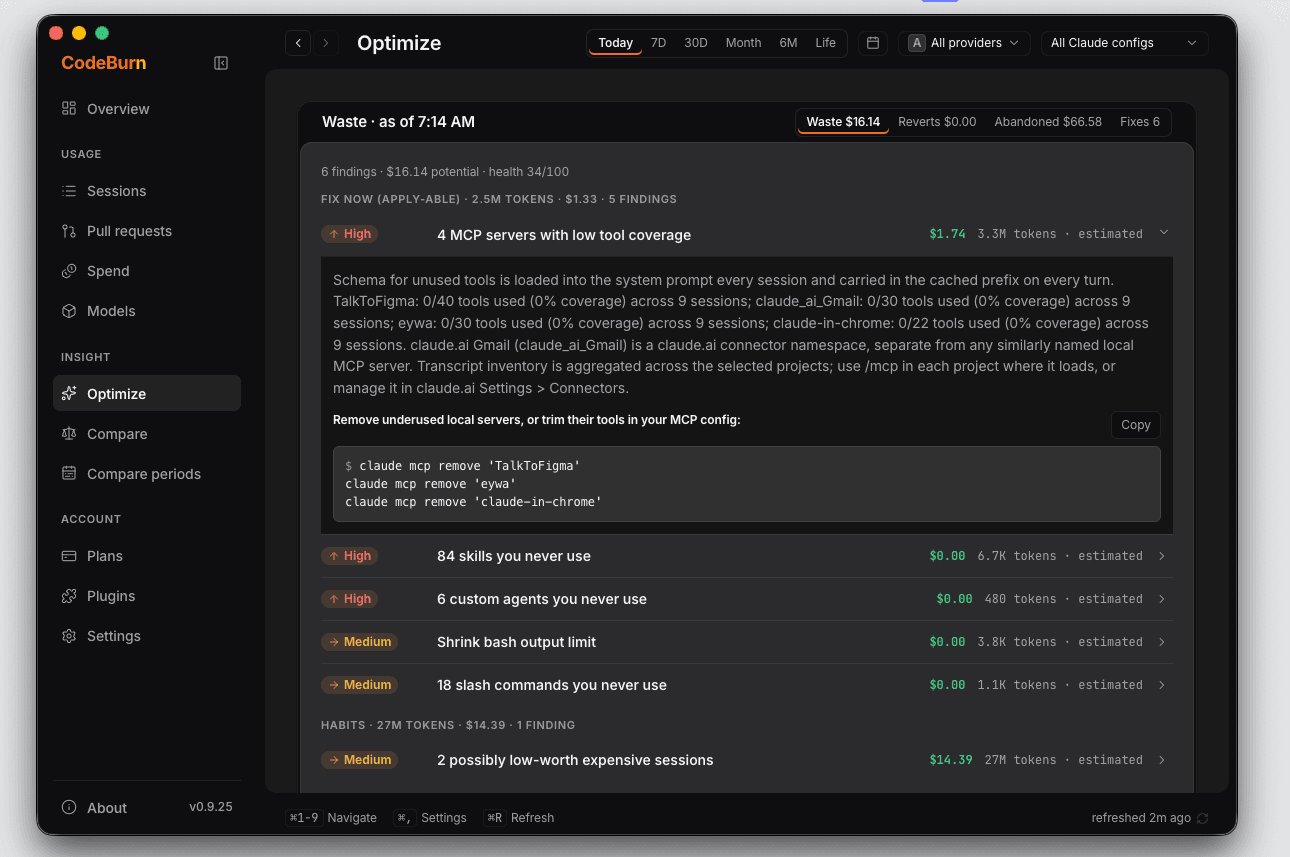Click the Pull requests branch icon

[x=69, y=231]
